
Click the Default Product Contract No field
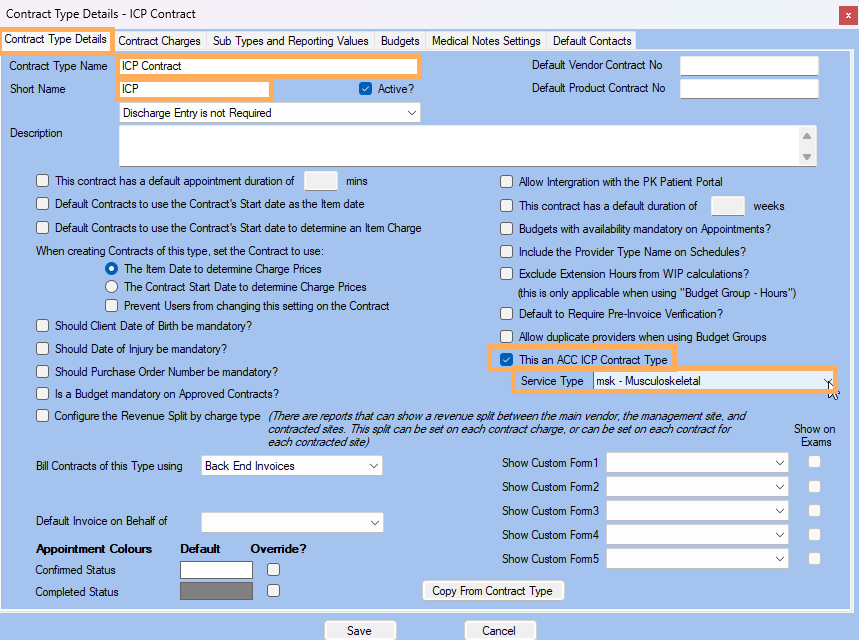(x=749, y=88)
